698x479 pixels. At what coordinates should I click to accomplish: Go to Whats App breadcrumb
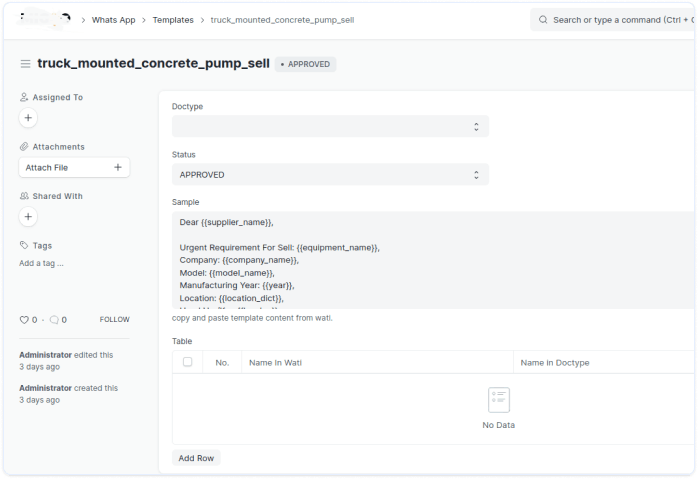point(113,19)
